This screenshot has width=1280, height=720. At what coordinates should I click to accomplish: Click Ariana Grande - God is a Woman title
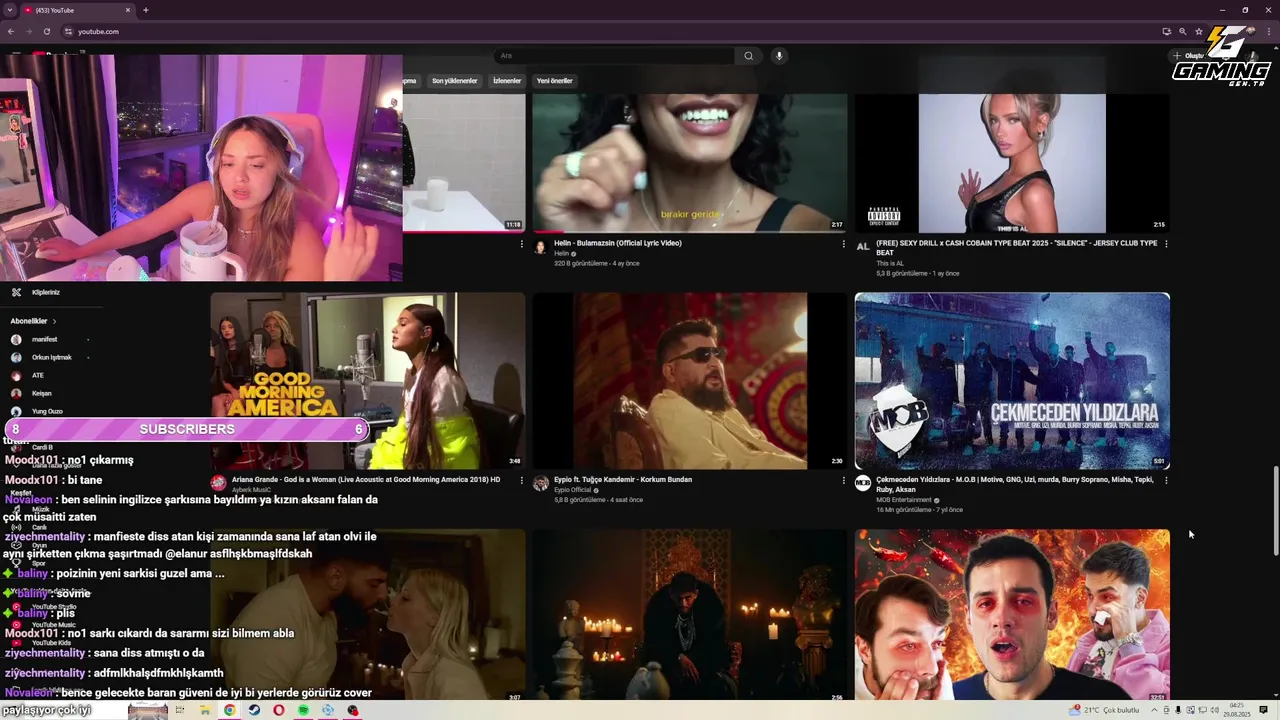coord(366,480)
